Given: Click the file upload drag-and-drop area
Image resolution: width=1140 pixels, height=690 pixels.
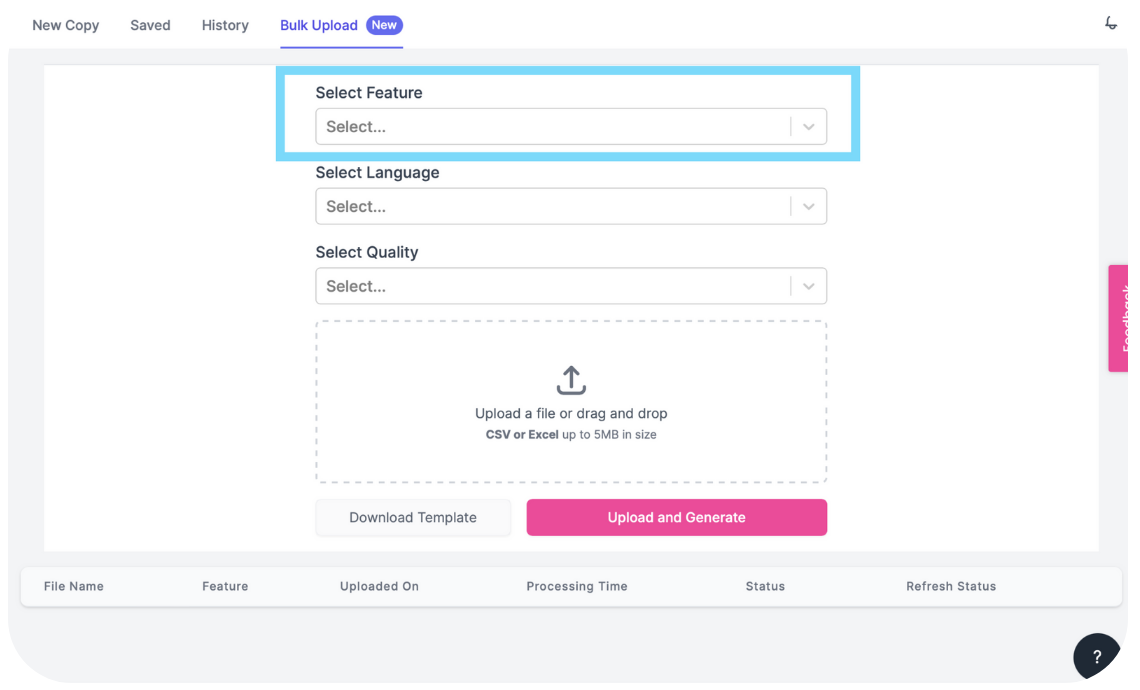Looking at the screenshot, I should [x=571, y=402].
